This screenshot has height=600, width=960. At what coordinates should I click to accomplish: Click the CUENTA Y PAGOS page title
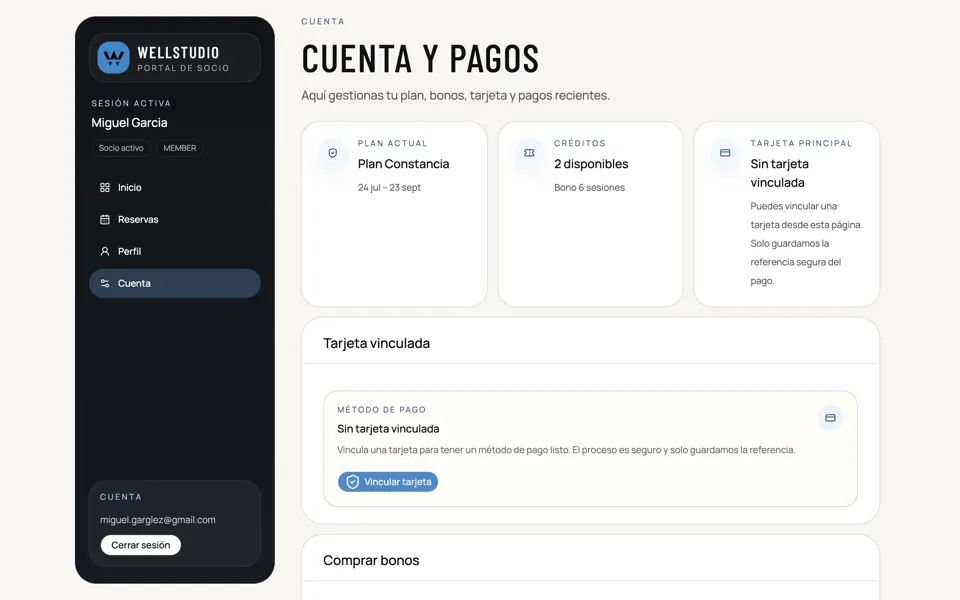[x=420, y=59]
